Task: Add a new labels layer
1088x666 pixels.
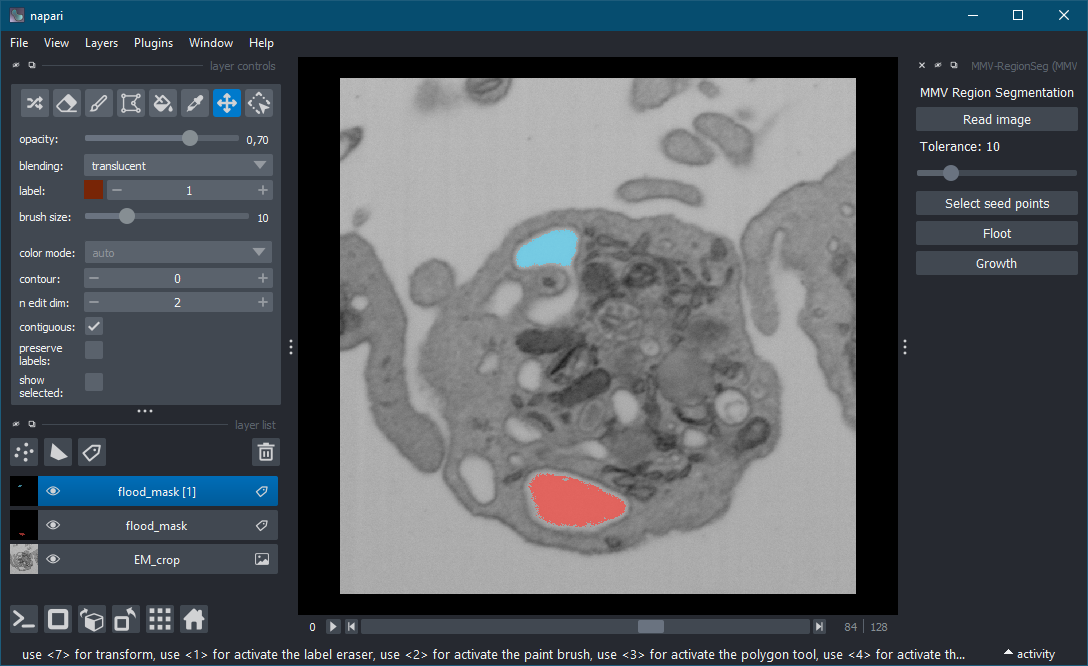Action: 92,452
